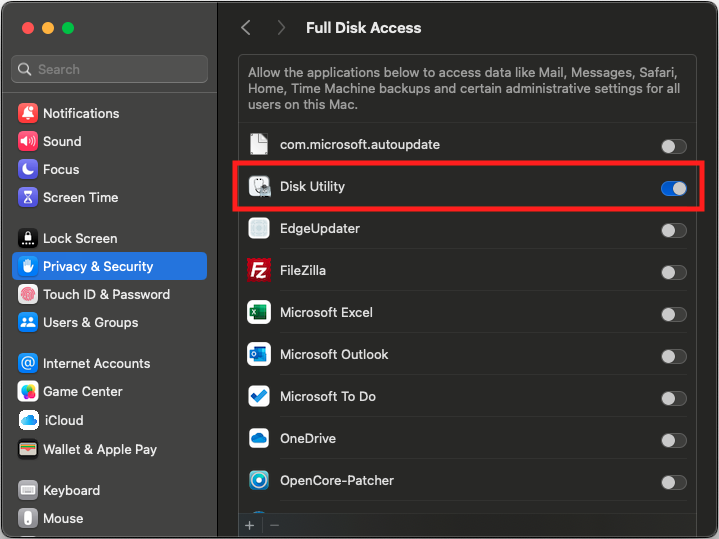Screen dimensions: 719x539
Task: Go back with the left chevron
Action: pos(246,28)
